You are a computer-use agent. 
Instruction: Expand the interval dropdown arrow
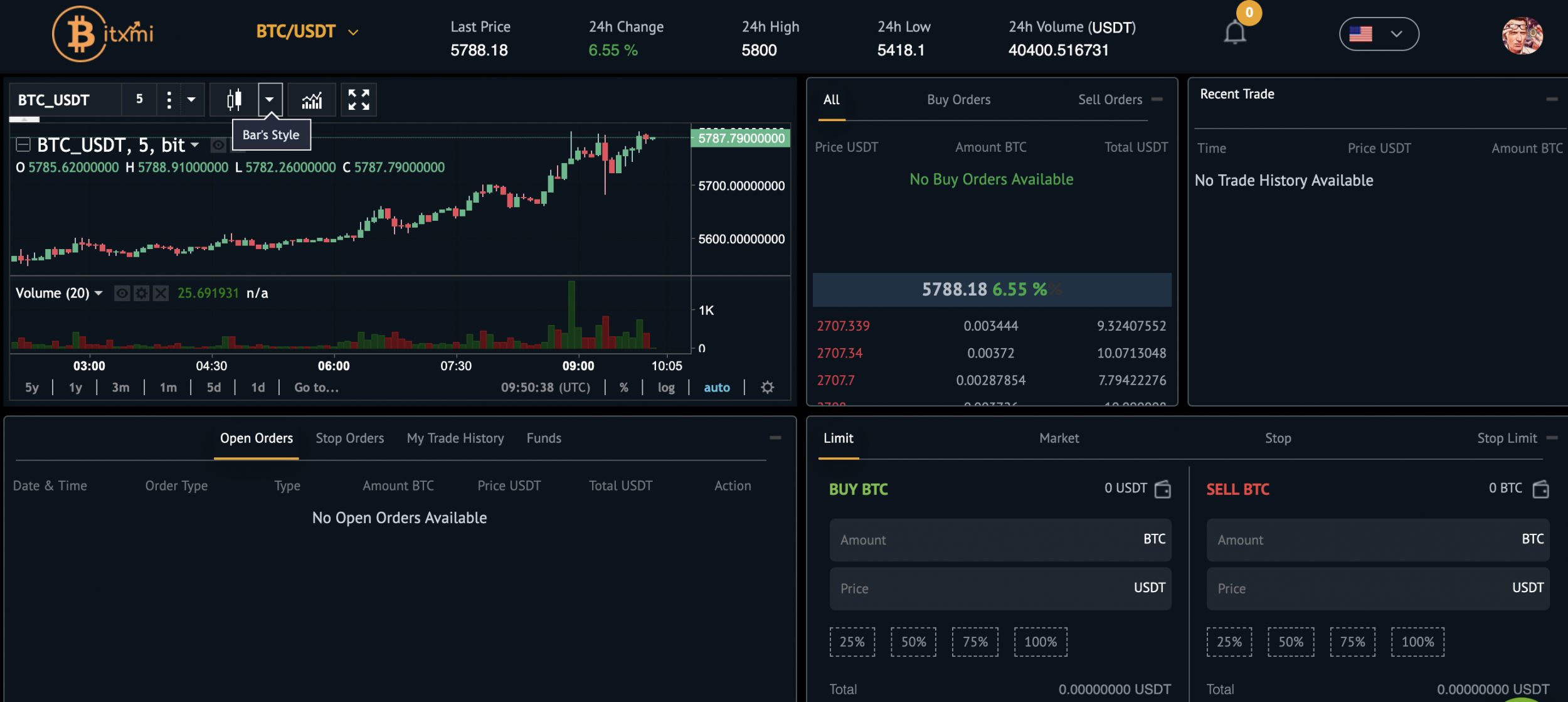coord(192,100)
